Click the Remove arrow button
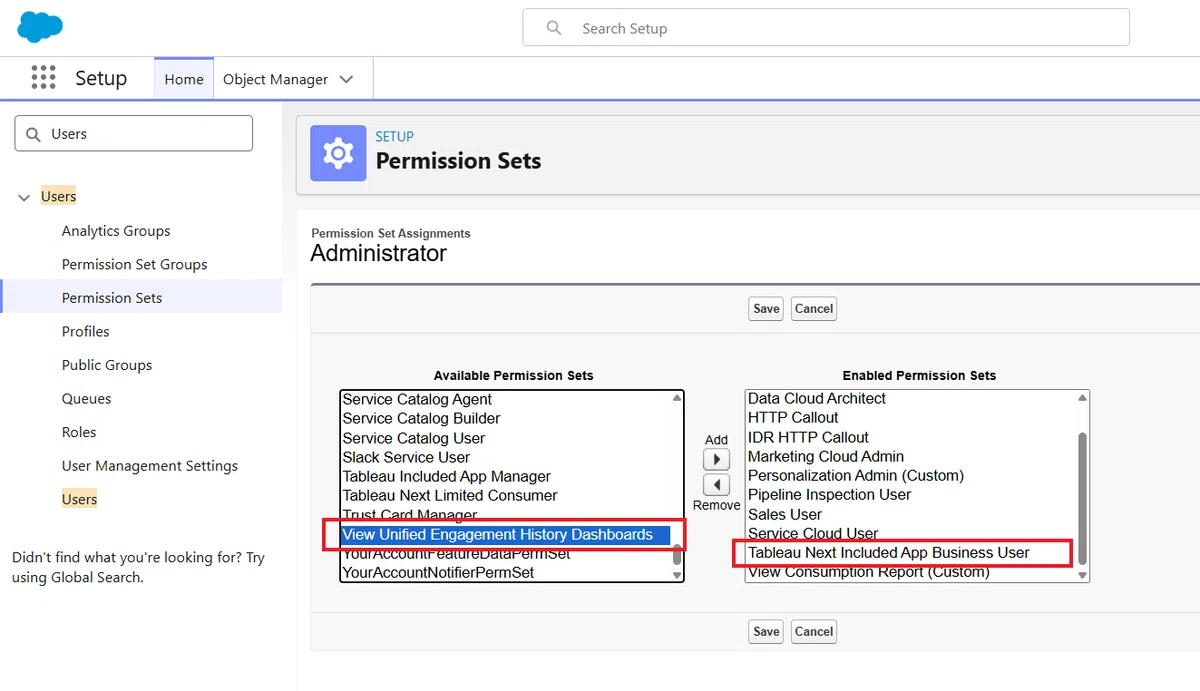 coord(716,485)
